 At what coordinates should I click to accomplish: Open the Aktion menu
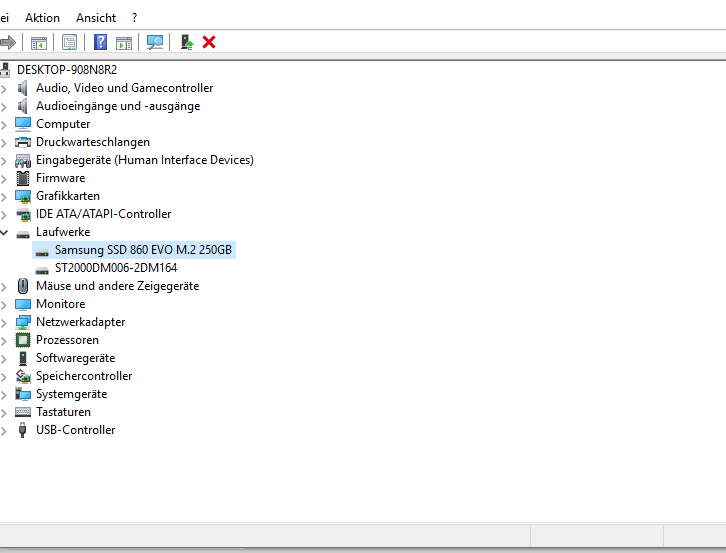[42, 18]
